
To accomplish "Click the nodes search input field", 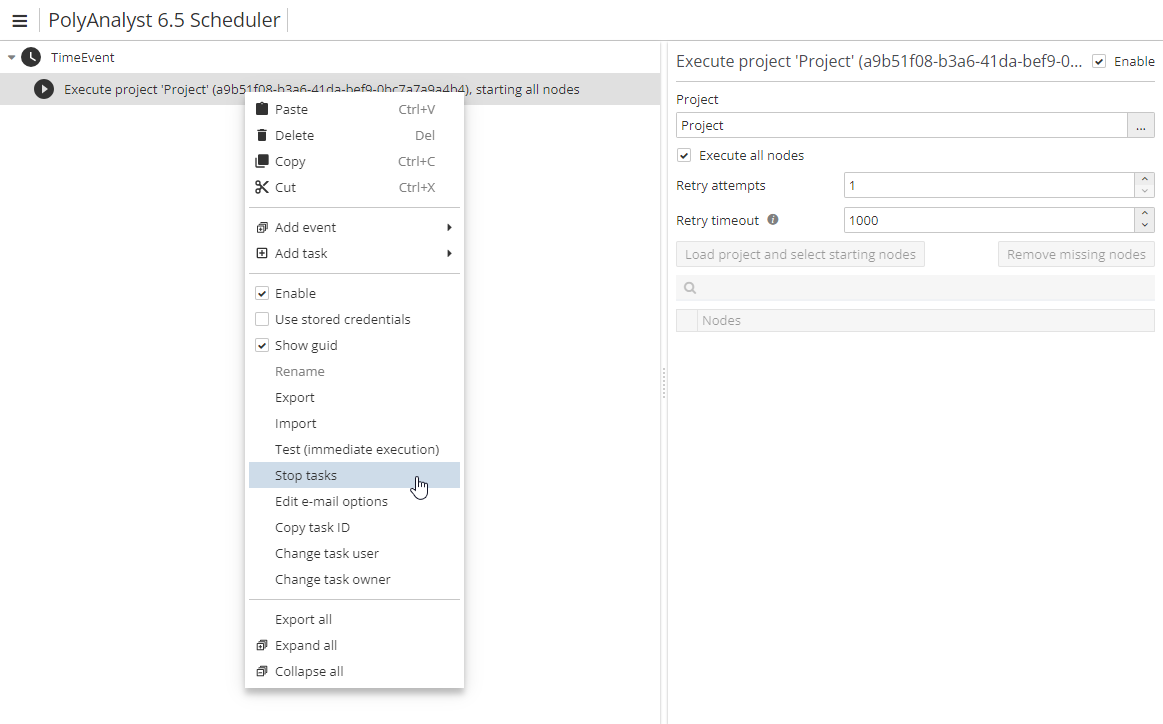I will point(925,288).
